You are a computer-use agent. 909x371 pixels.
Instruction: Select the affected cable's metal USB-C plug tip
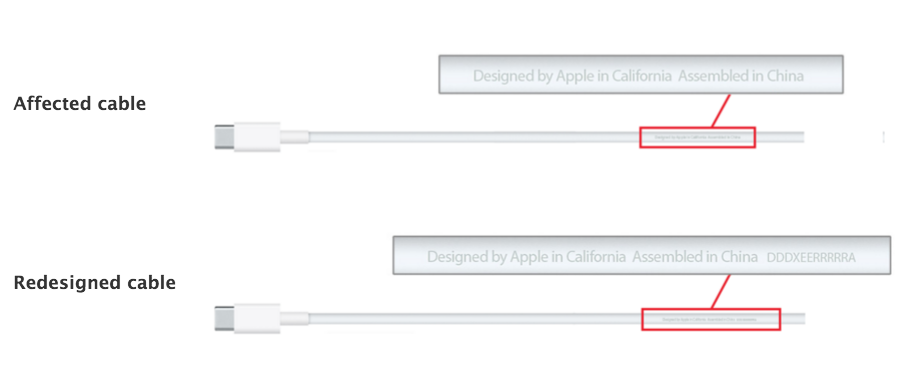224,137
